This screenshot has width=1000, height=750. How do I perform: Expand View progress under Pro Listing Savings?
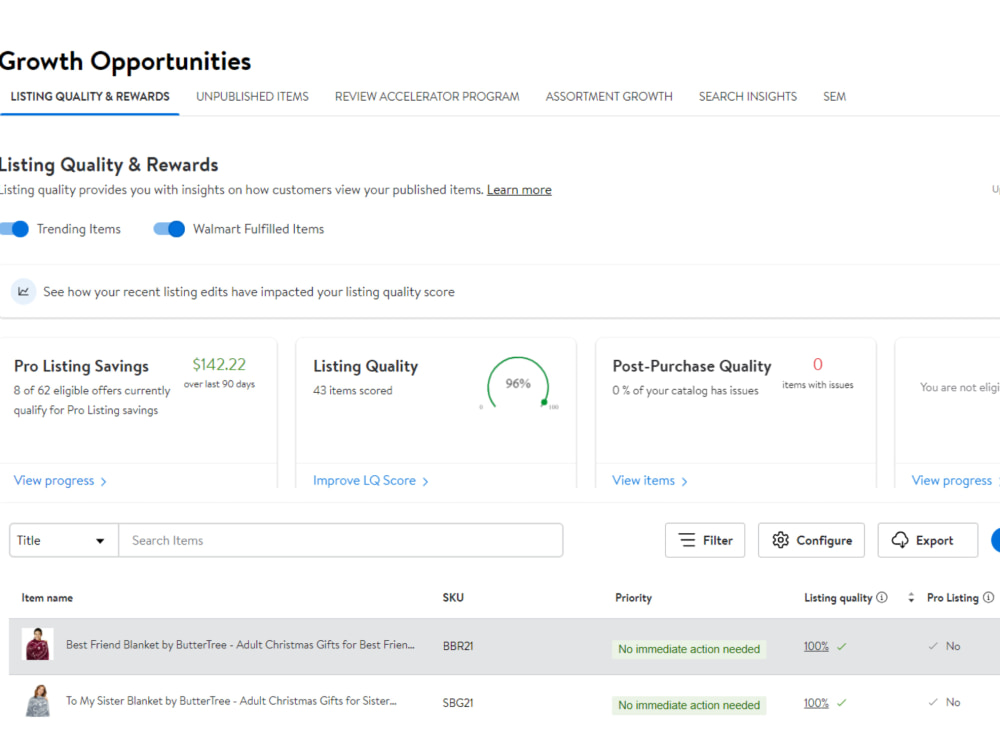[x=60, y=481]
